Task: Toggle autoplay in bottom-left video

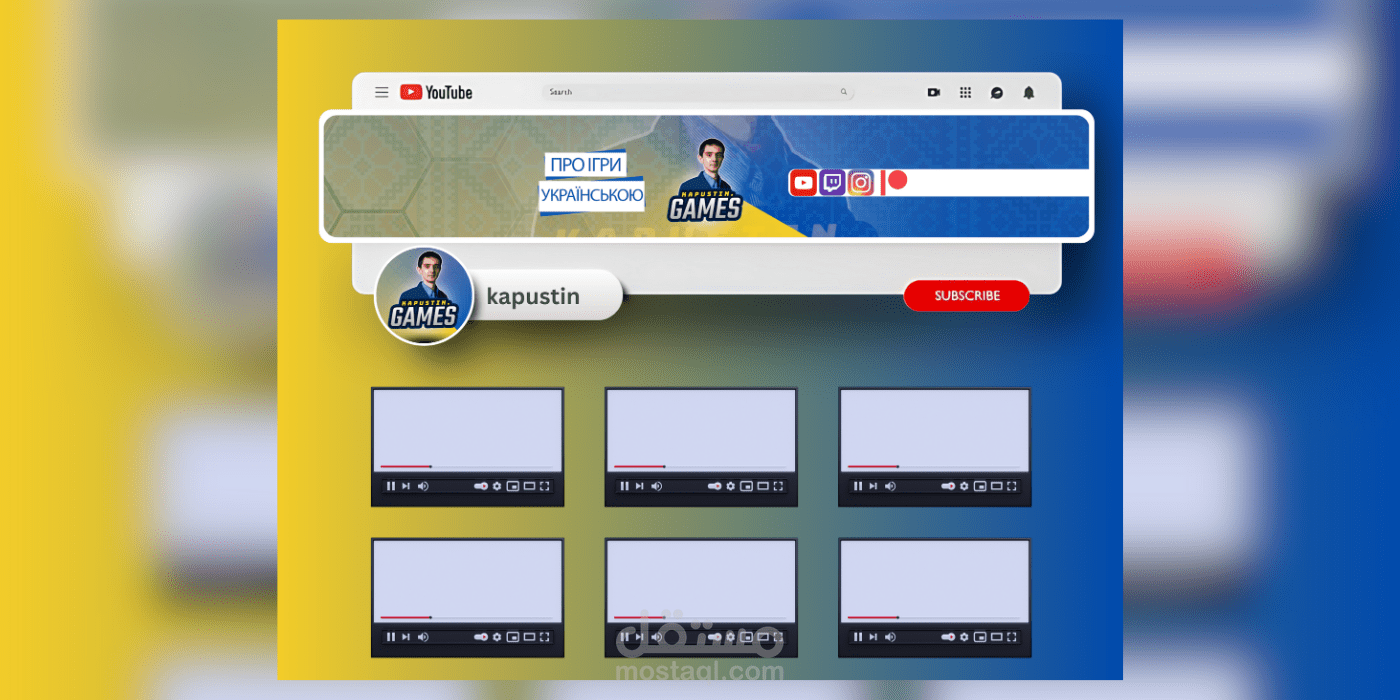Action: [x=481, y=637]
